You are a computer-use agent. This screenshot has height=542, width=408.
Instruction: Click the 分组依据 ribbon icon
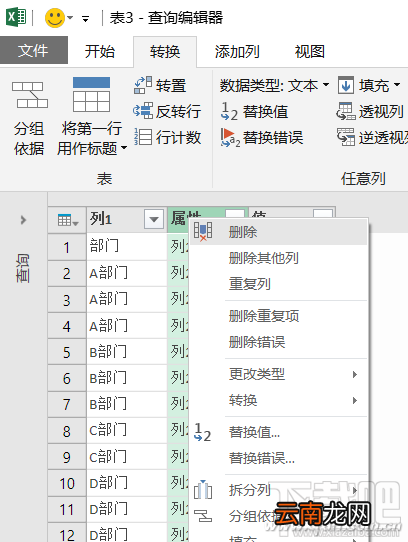(x=30, y=94)
